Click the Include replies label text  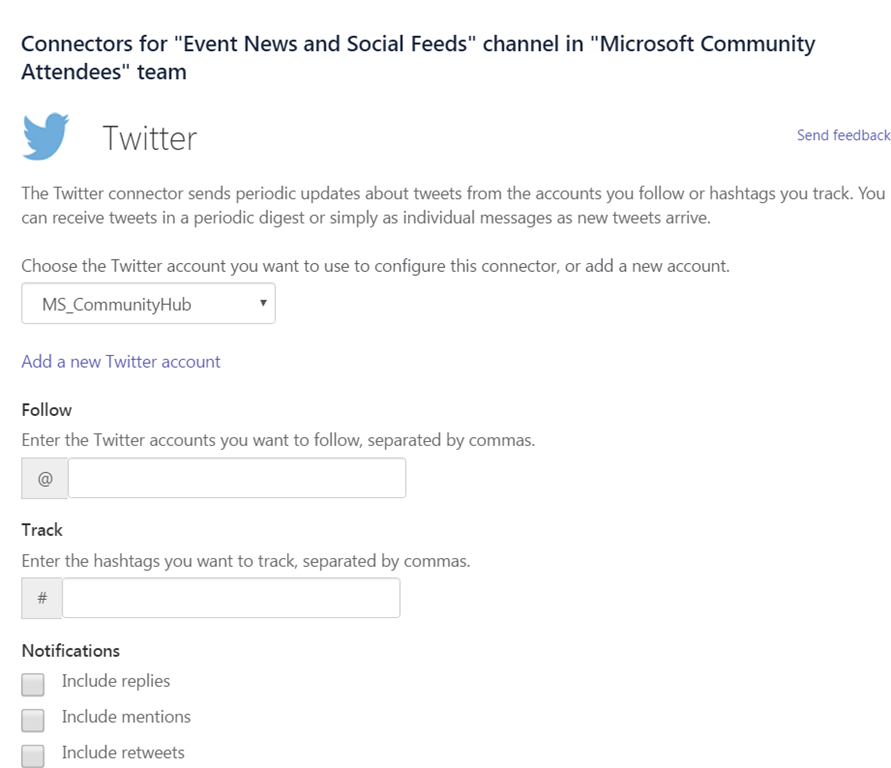pos(116,681)
